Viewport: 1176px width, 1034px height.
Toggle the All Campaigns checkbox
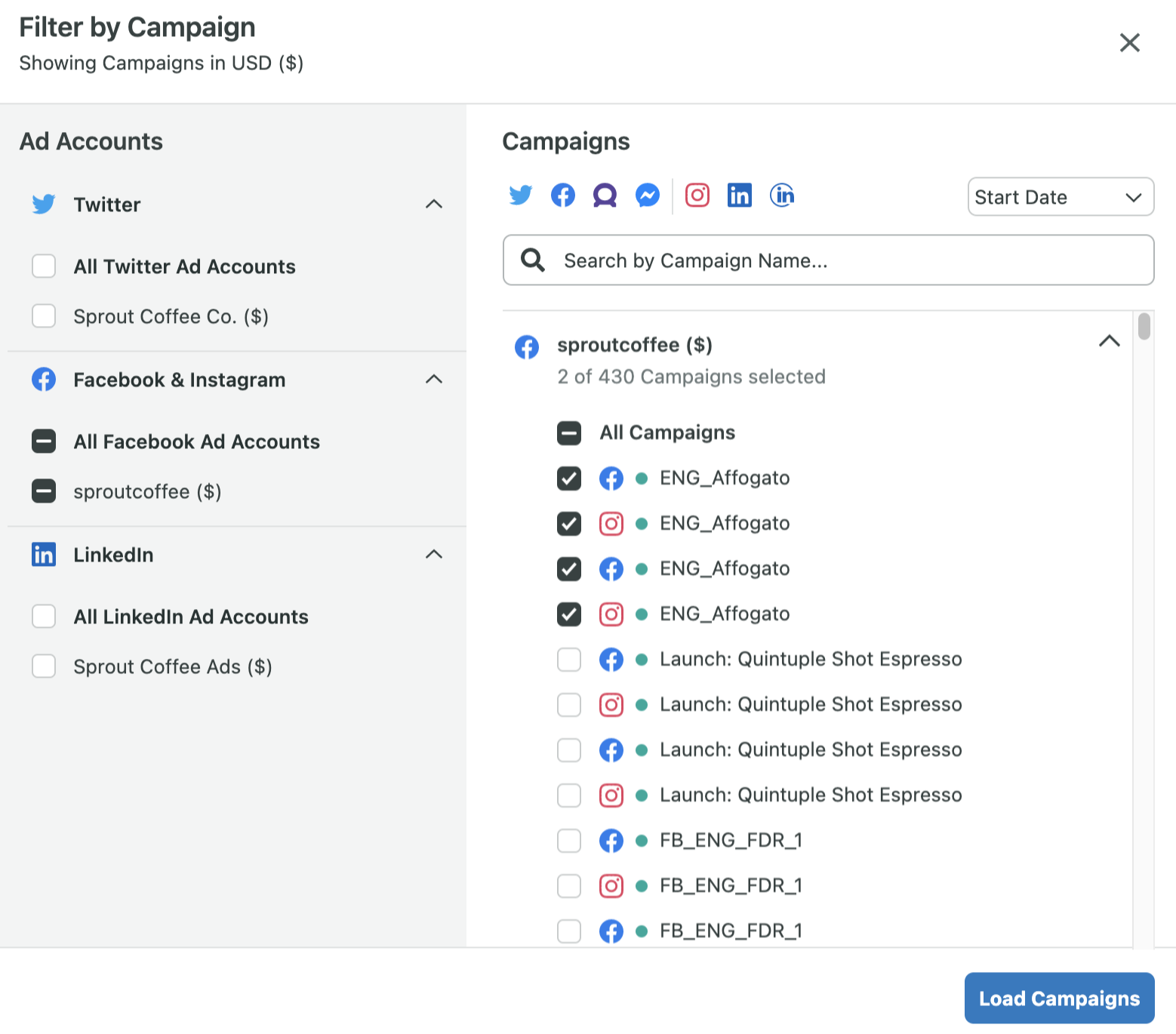[569, 433]
